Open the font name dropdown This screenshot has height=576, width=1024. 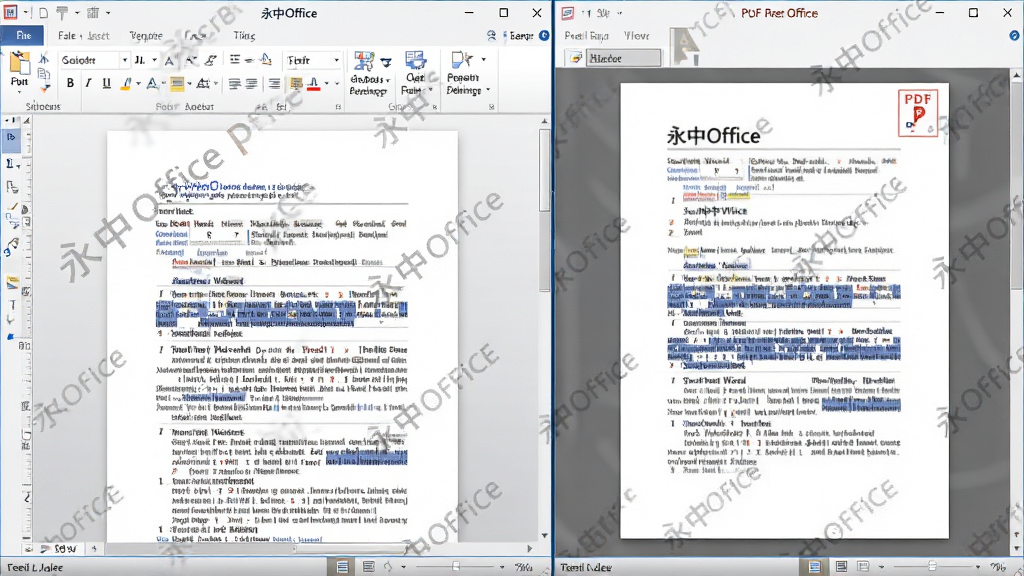[124, 60]
